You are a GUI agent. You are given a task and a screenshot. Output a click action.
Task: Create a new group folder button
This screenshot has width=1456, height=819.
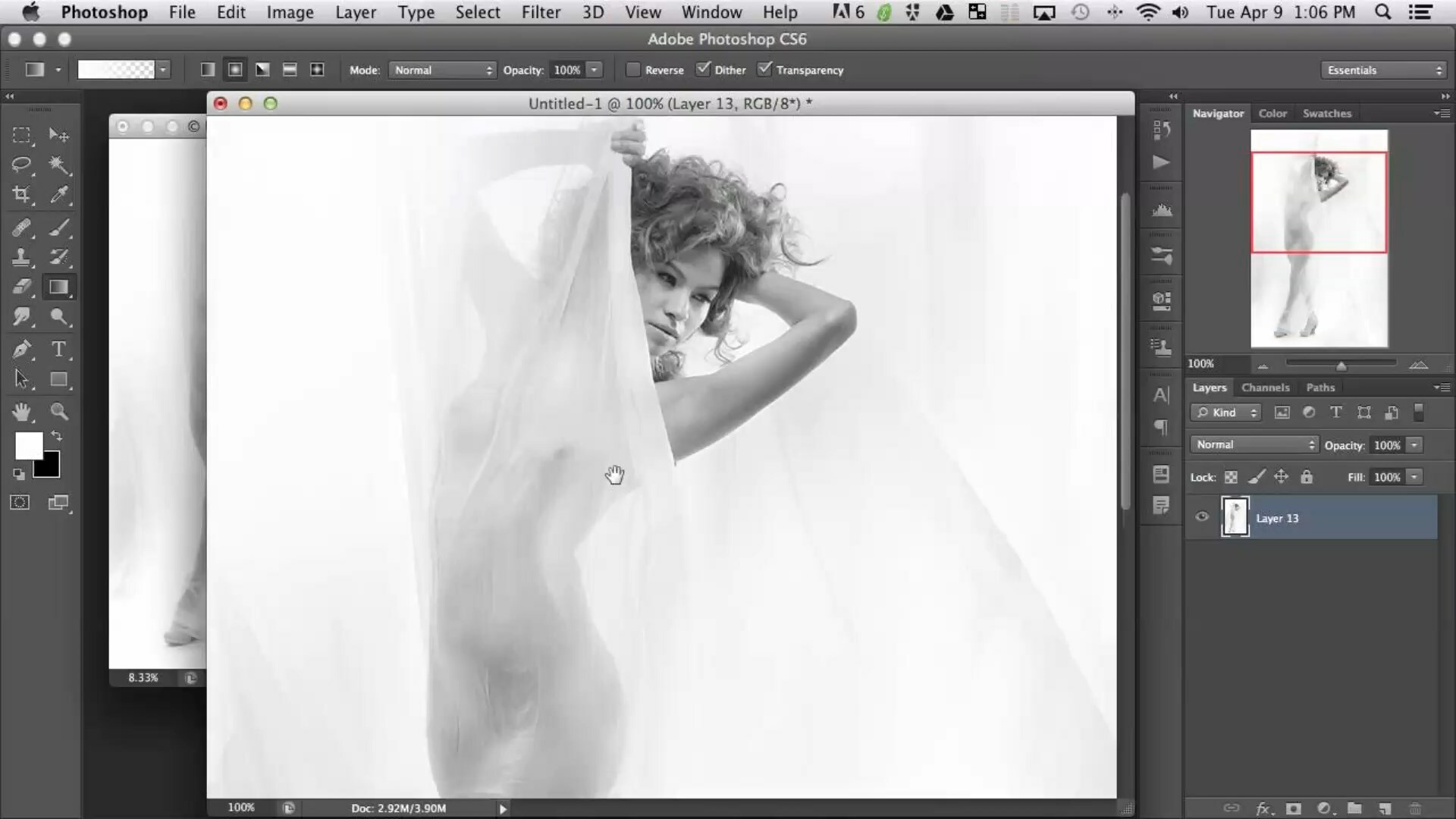pos(1354,809)
